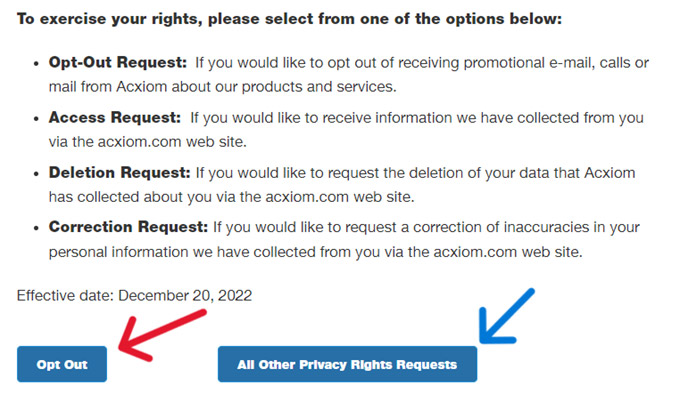This screenshot has width=680, height=417.
Task: Click 'acxiom.com' in the Access Request description
Action: [140, 142]
